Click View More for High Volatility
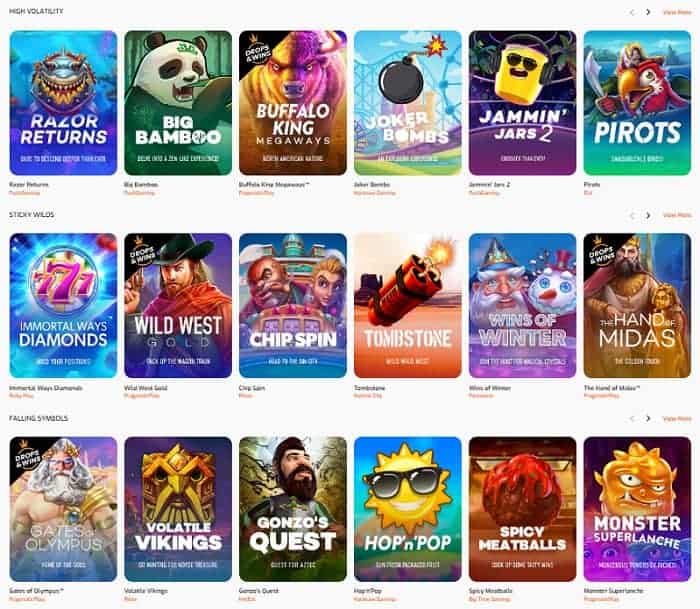Screen dimensions: 700x609 [x=677, y=12]
